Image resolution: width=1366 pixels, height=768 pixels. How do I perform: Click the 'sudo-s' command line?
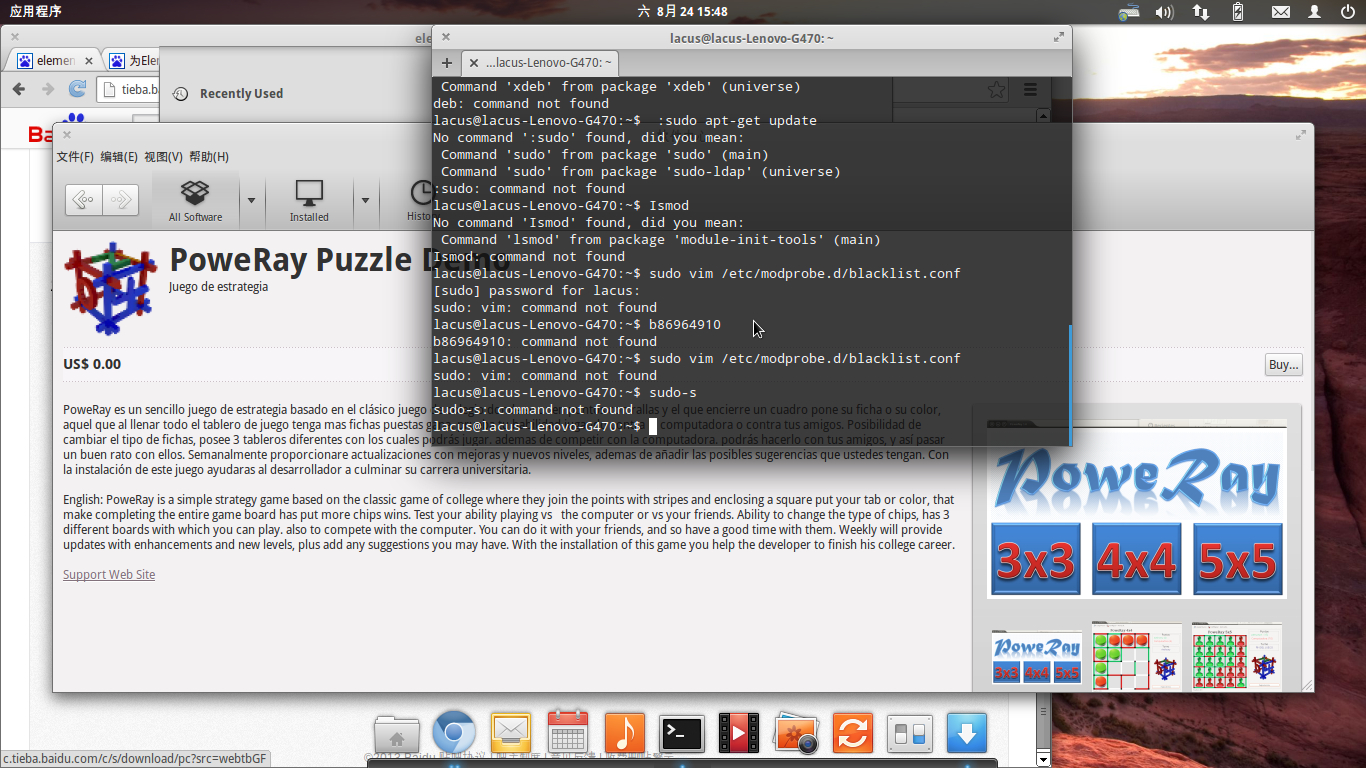point(565,393)
